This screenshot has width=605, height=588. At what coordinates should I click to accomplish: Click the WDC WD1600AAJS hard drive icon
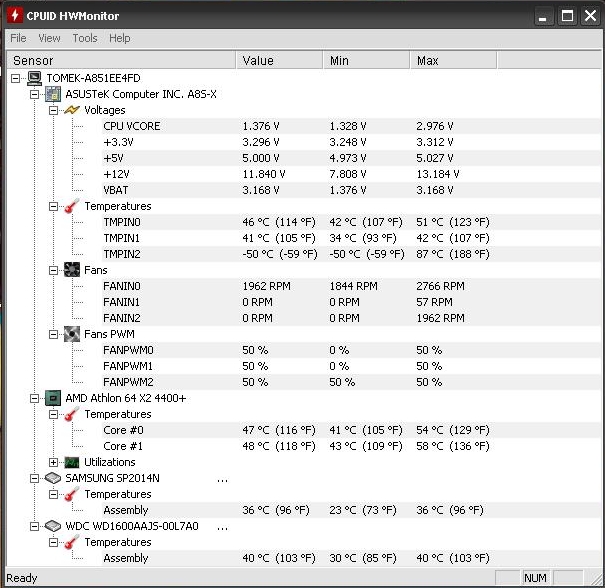click(53, 526)
